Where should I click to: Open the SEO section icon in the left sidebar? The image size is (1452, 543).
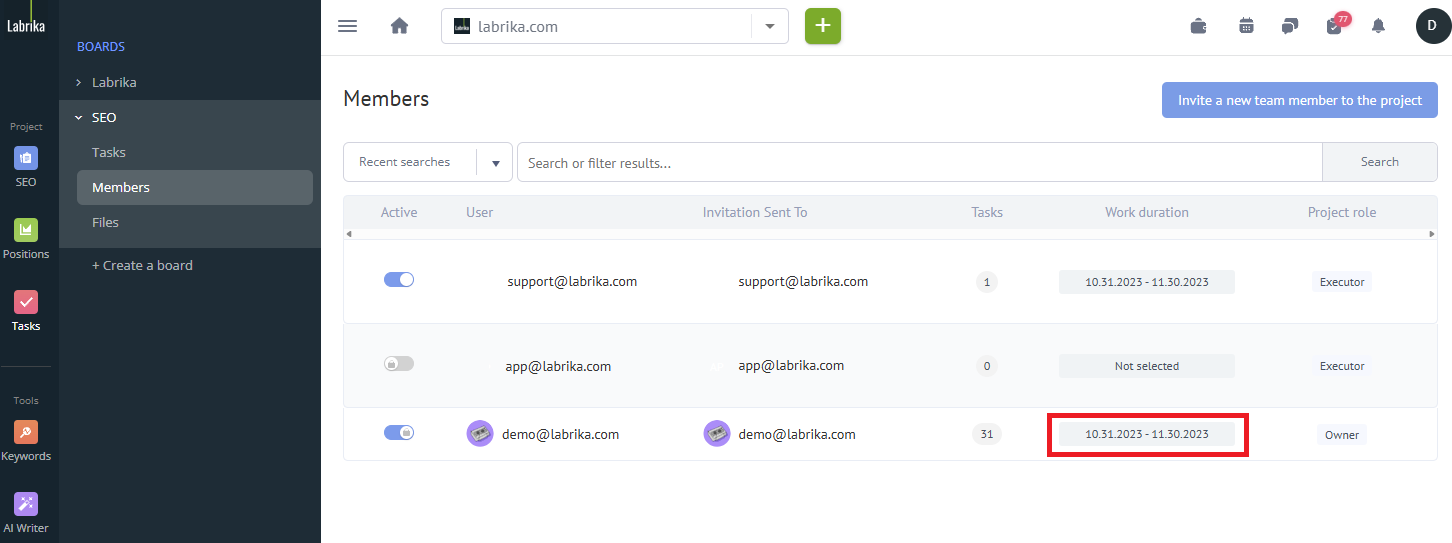pyautogui.click(x=26, y=158)
